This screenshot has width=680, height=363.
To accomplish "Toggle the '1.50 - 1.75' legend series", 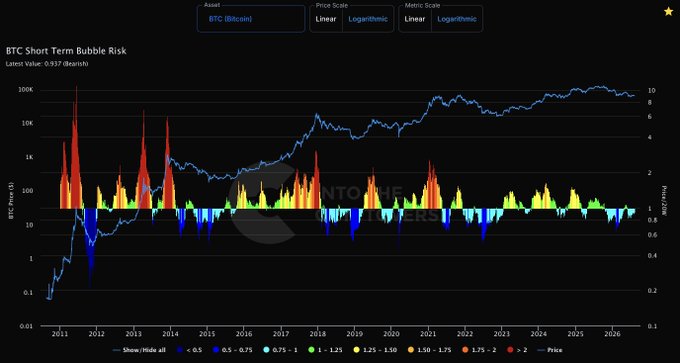I will (x=430, y=350).
